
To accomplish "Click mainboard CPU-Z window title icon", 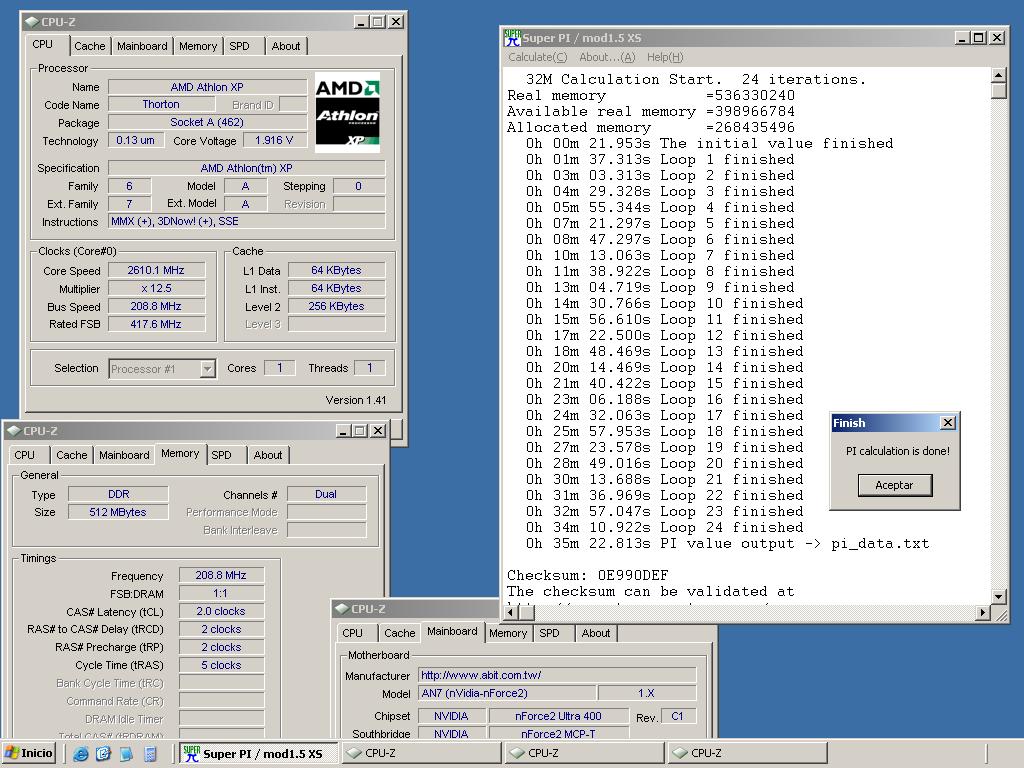I will coord(342,609).
